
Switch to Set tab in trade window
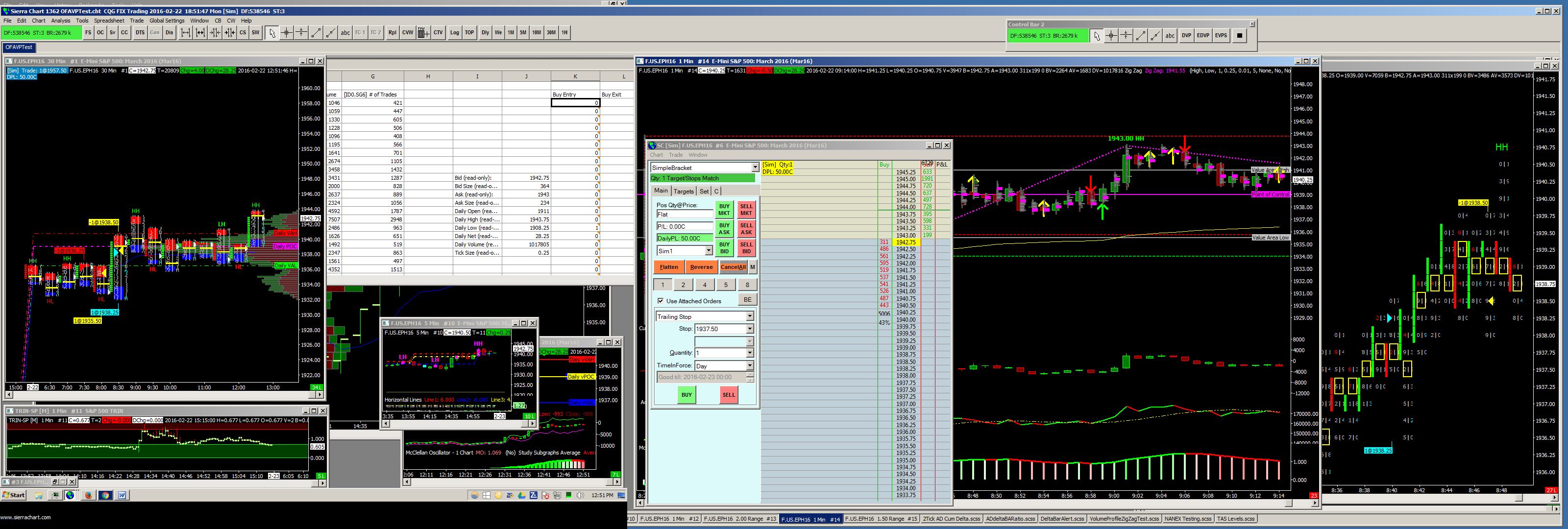point(704,191)
